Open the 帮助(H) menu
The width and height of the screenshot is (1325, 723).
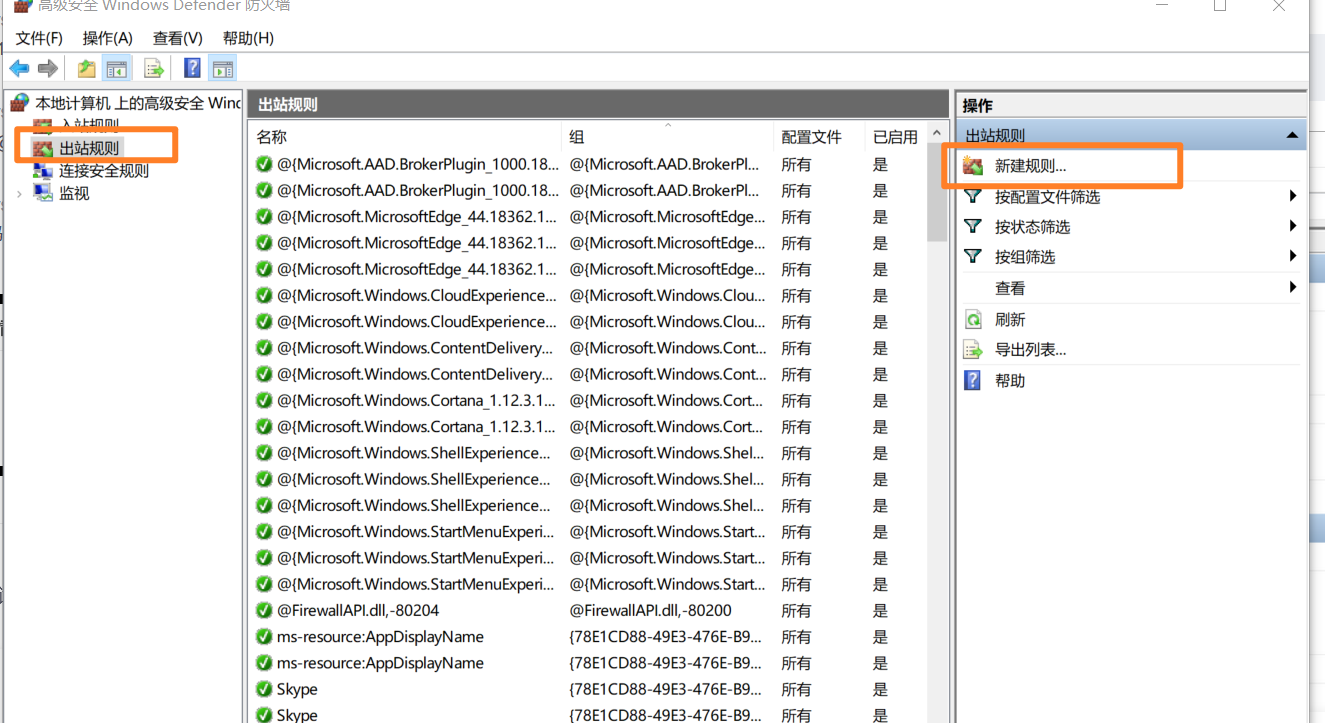pyautogui.click(x=248, y=38)
